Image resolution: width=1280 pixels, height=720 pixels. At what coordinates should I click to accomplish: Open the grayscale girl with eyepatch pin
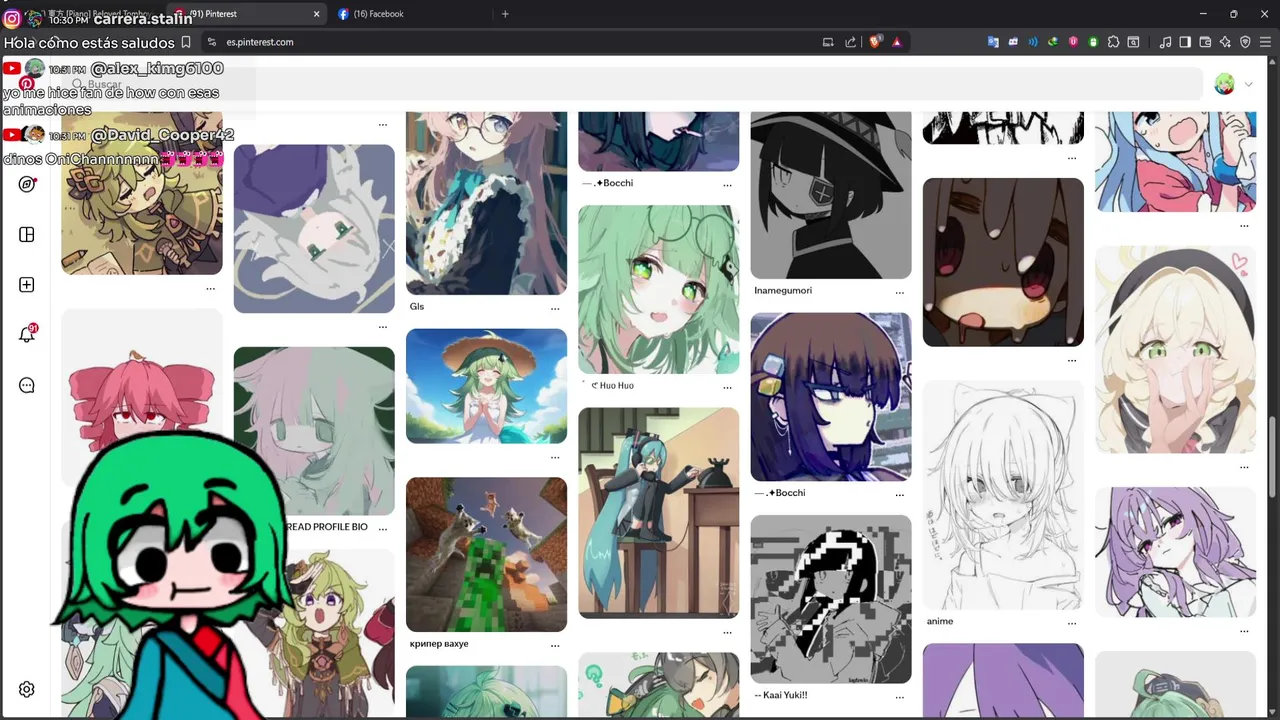click(831, 195)
